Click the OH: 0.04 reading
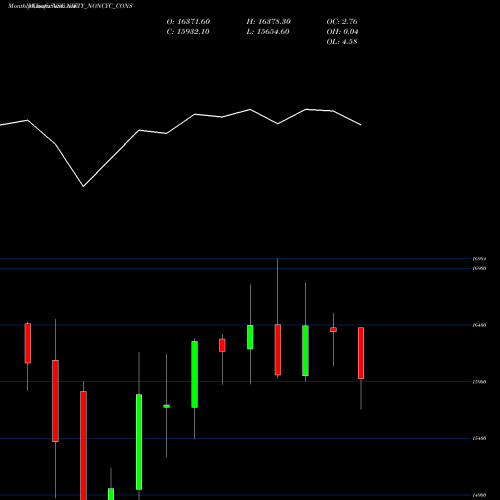 pos(342,32)
